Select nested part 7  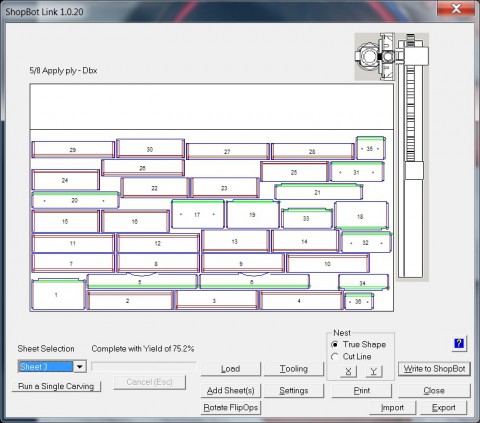click(x=72, y=263)
